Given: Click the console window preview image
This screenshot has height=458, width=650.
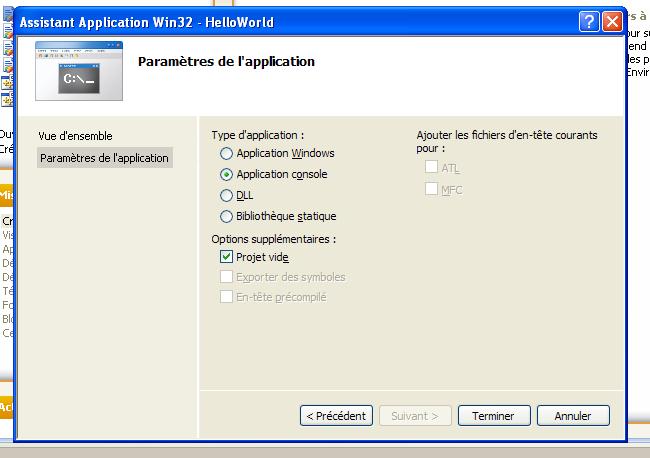Looking at the screenshot, I should (x=79, y=71).
